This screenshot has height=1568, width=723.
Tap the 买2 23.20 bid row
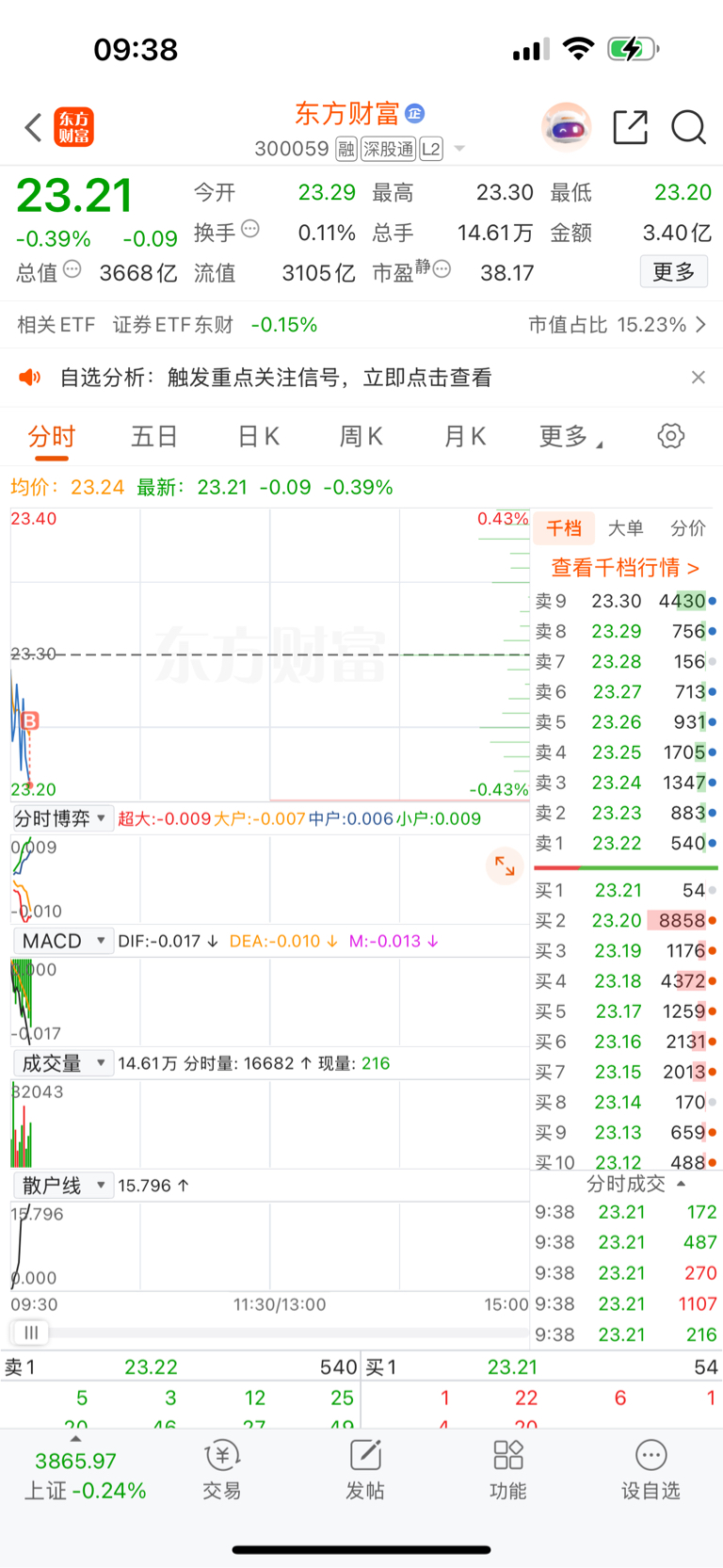625,920
